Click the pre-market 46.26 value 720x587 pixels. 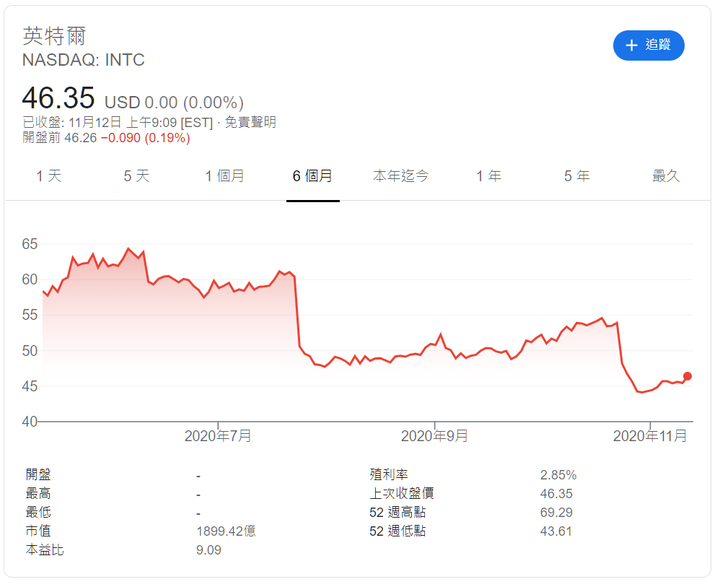pos(81,138)
